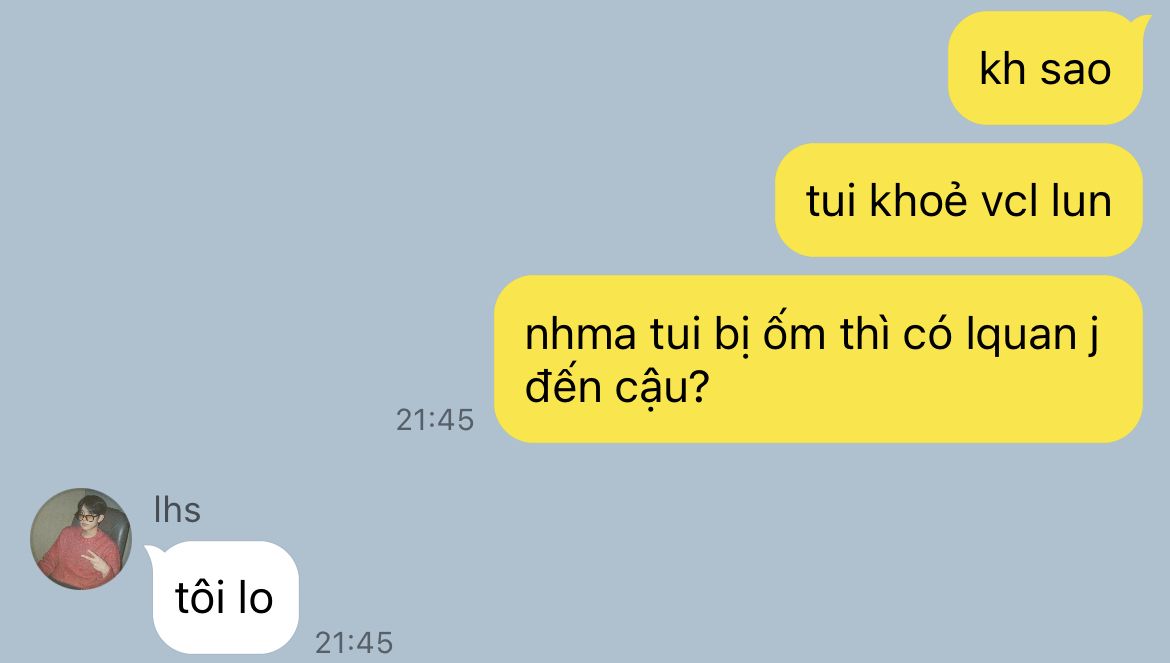Tap the 'tui khoẻ vcl lun' message

pos(959,200)
